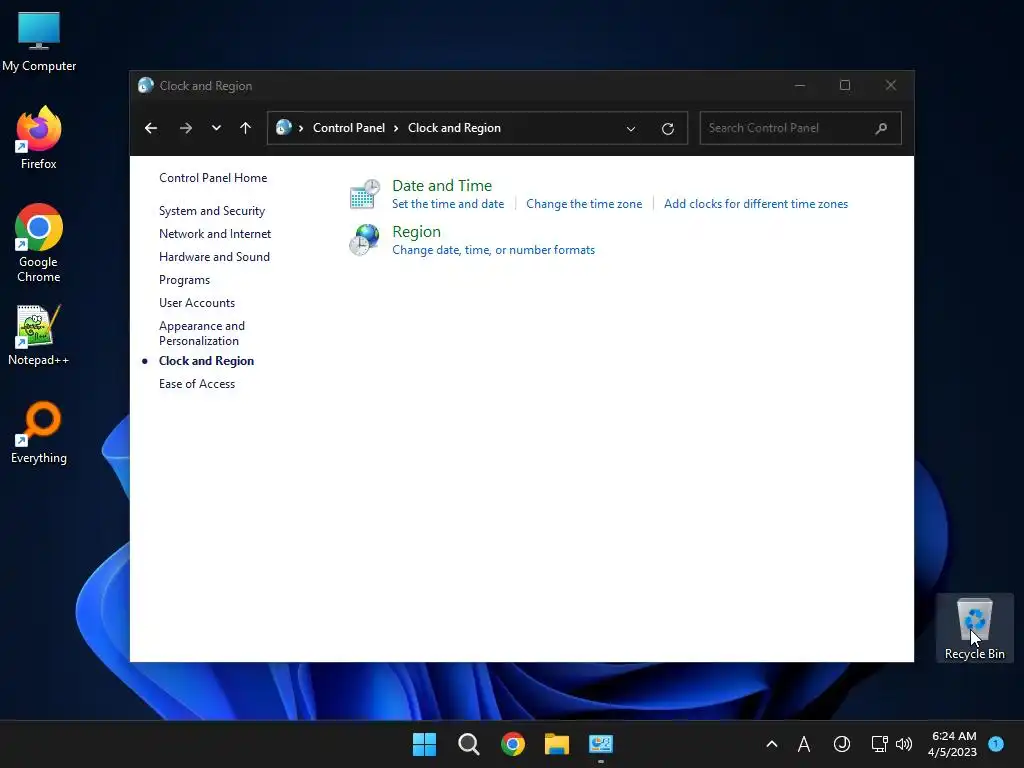Open Appearance and Personalization category
The width and height of the screenshot is (1024, 768).
pyautogui.click(x=202, y=333)
